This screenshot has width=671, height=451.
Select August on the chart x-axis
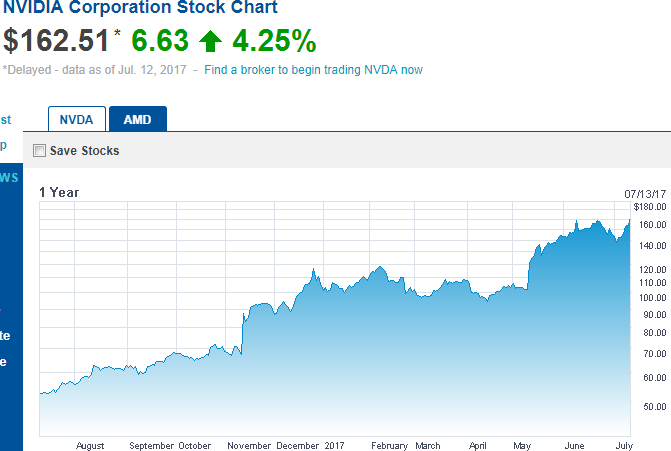pos(90,445)
